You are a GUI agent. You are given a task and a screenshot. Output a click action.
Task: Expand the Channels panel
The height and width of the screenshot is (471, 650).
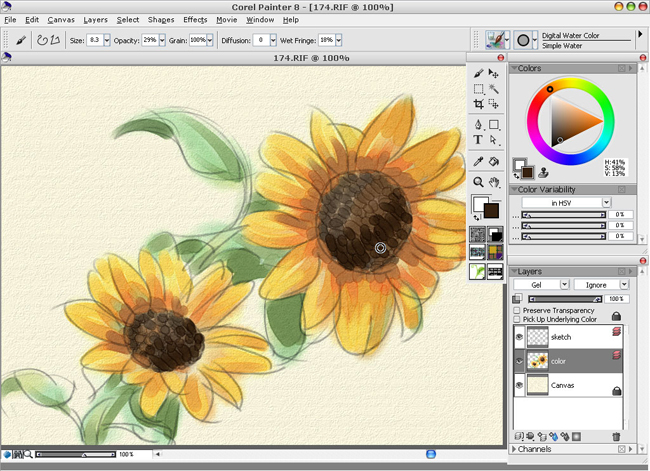point(515,450)
